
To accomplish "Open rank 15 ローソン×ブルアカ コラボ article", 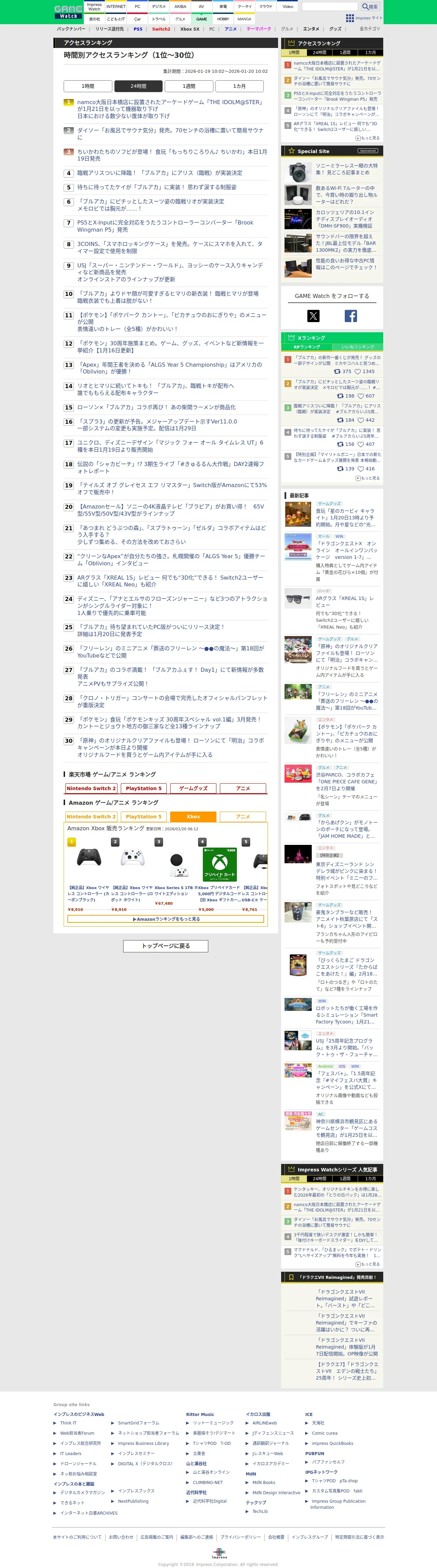I will coord(157,407).
